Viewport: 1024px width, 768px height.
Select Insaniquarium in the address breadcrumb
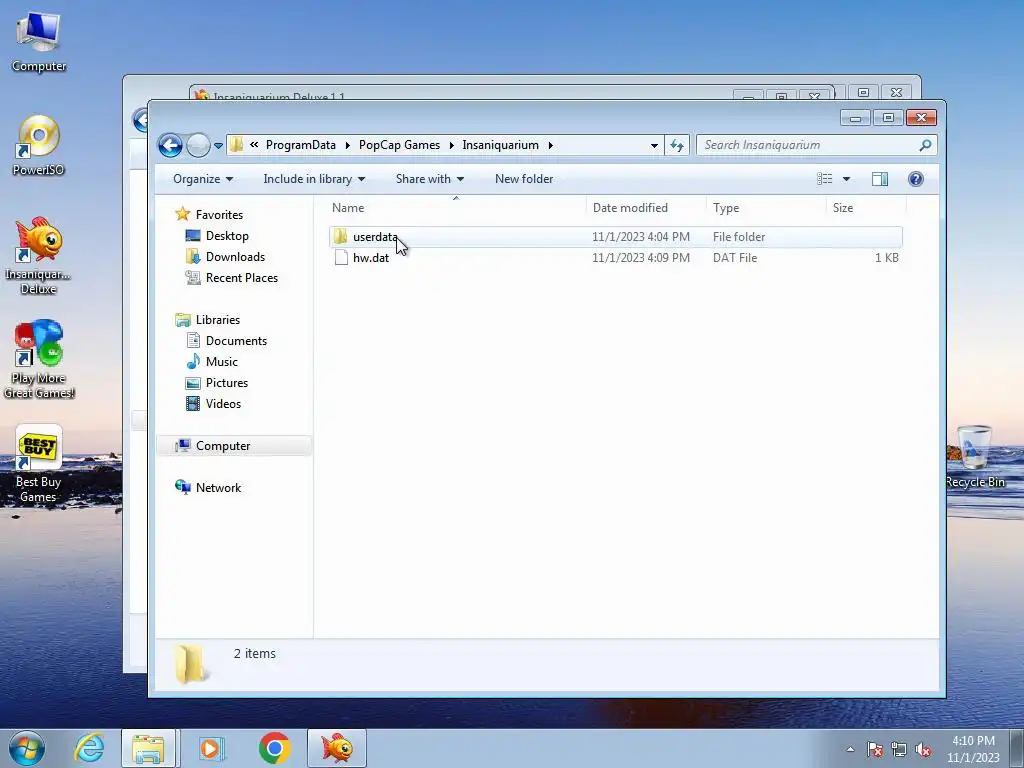click(x=500, y=145)
